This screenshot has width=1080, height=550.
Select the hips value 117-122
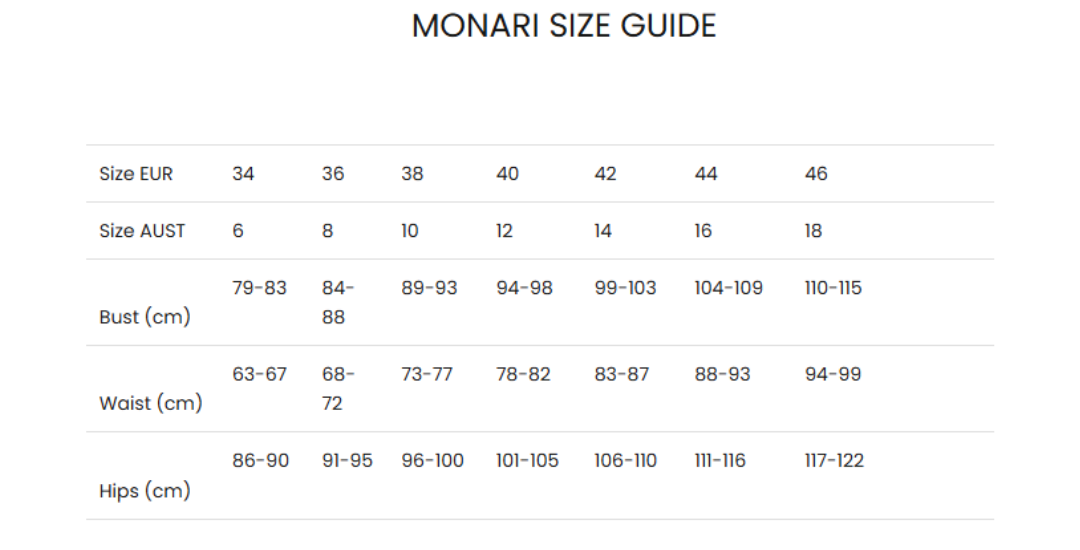coord(834,461)
